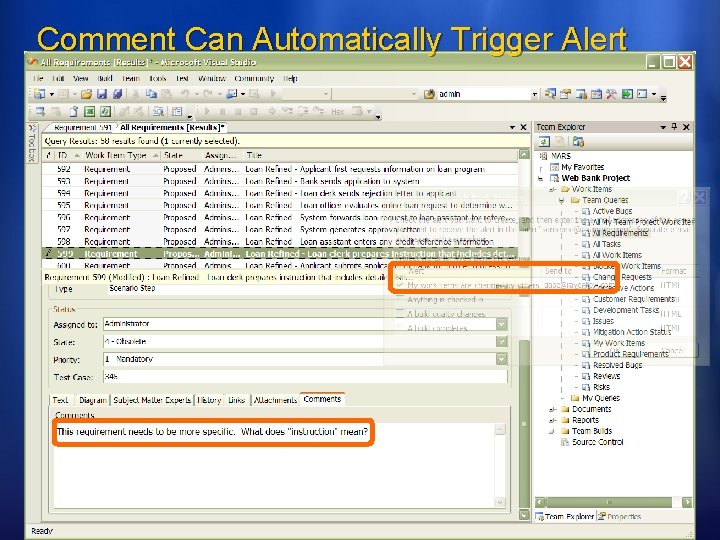The height and width of the screenshot is (540, 720).
Task: Expand the Documents folder node
Action: (x=552, y=409)
